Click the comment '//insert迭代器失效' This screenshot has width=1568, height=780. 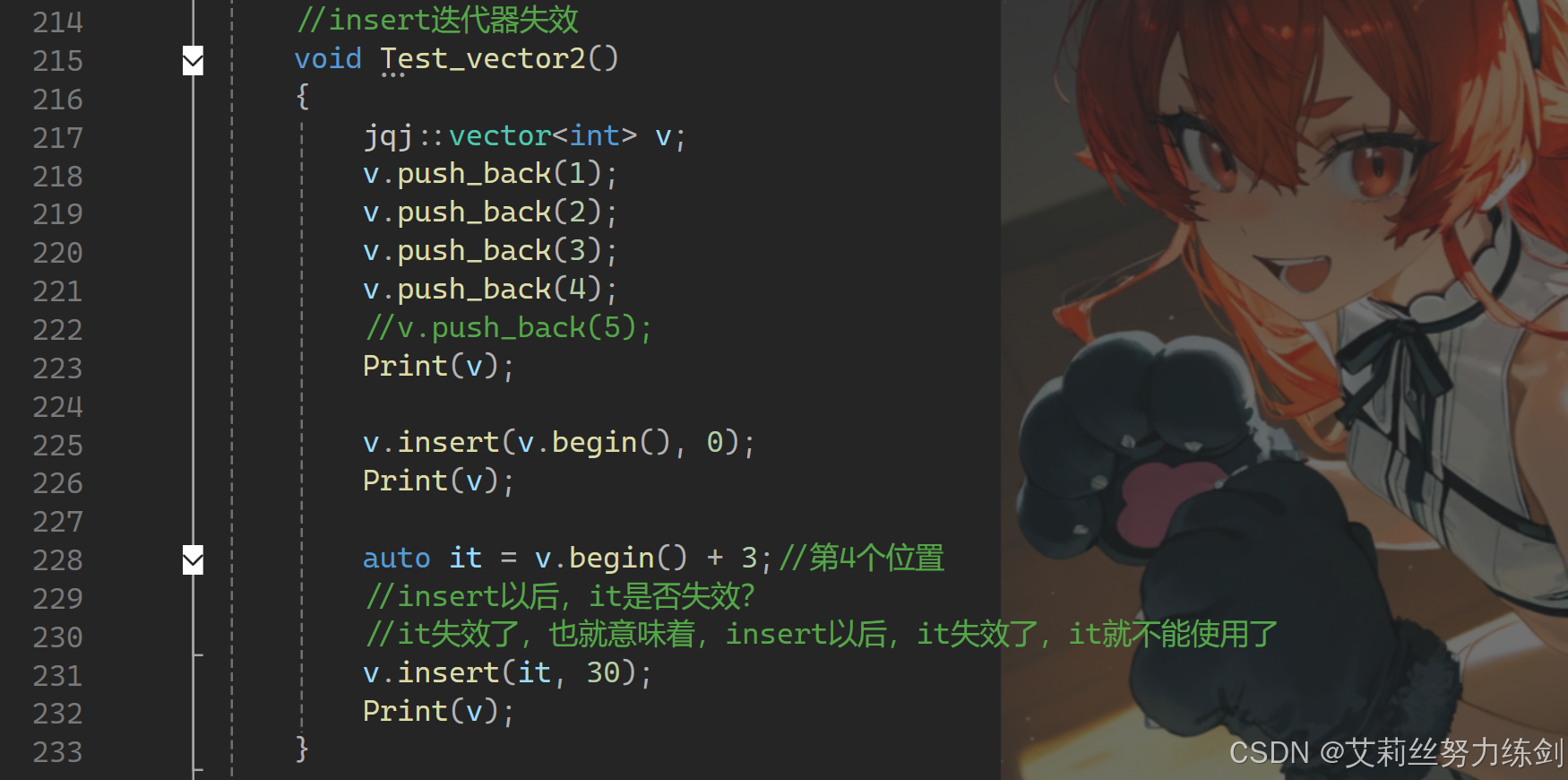tap(438, 21)
